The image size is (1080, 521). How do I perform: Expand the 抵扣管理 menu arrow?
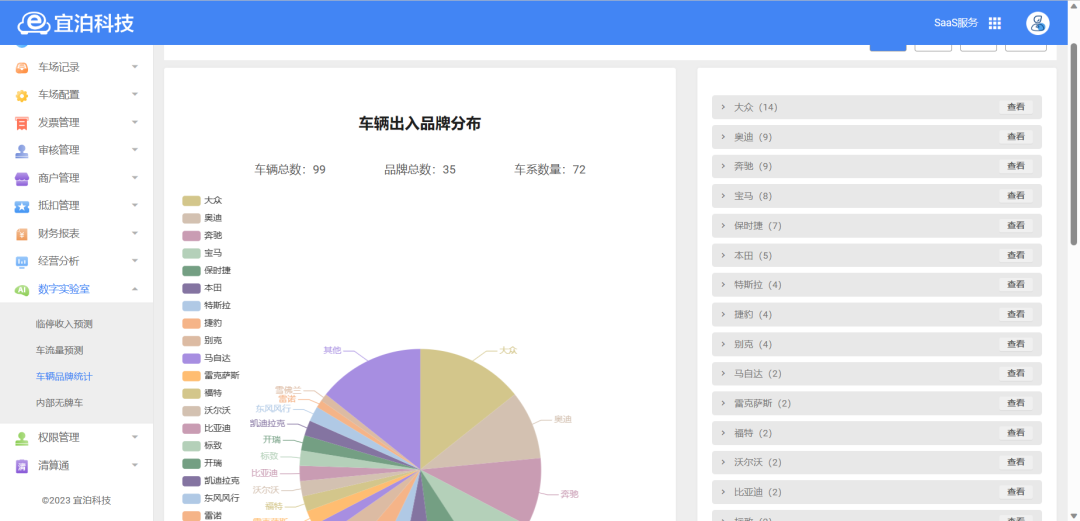tap(135, 205)
